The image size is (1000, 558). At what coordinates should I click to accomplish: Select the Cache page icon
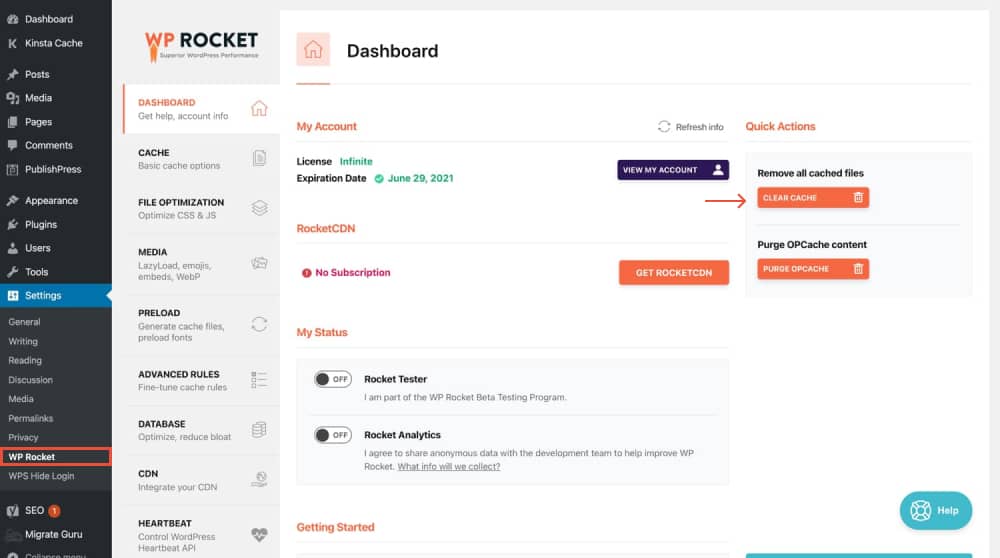259,158
